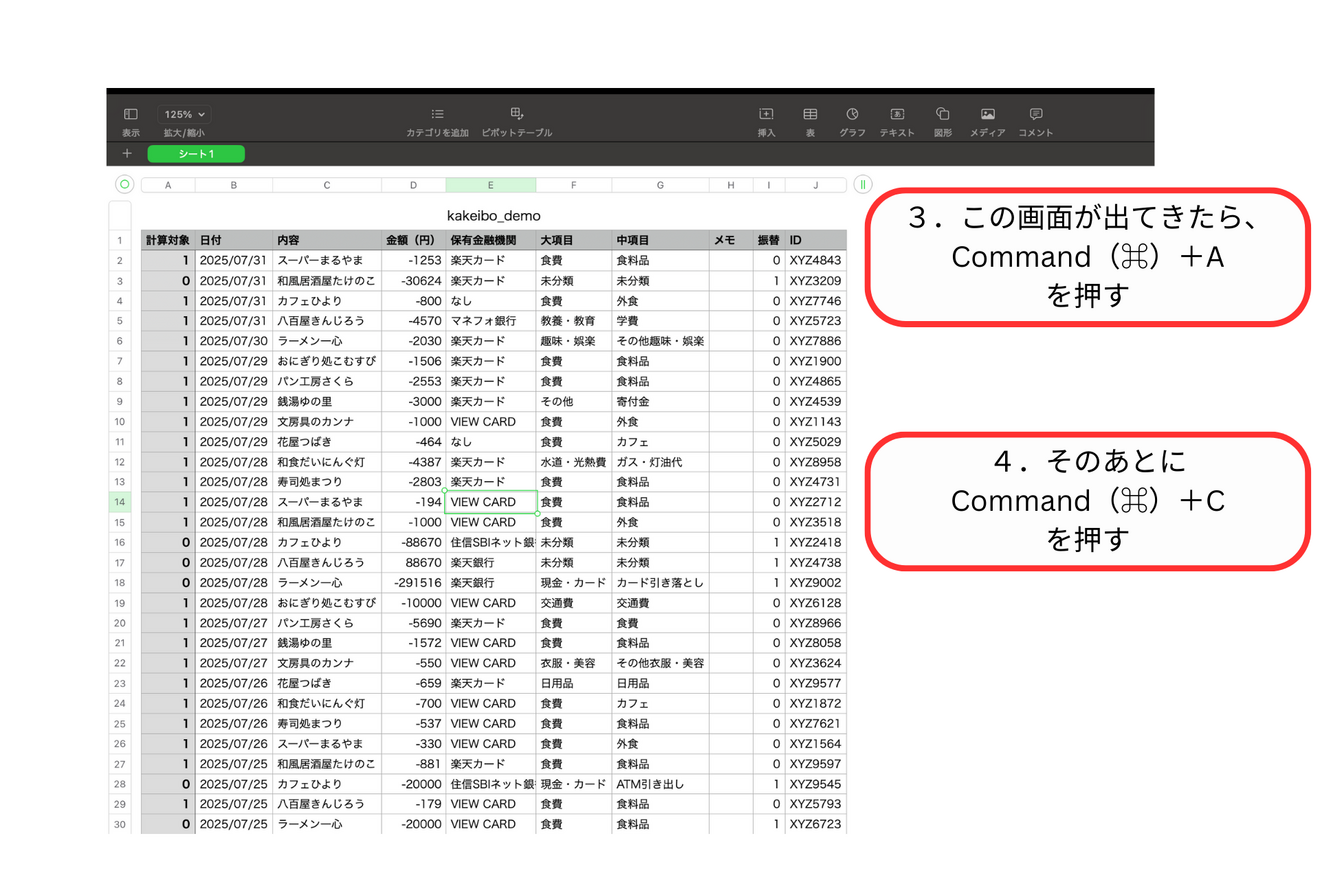Viewport: 1320px width, 880px height.
Task: Click the ID header cell
Action: (816, 240)
